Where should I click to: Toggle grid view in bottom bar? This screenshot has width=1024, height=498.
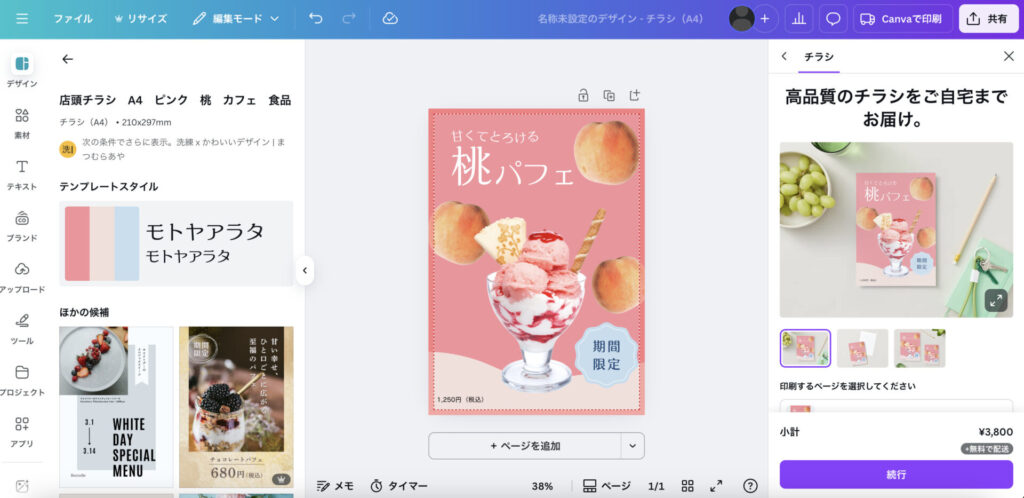pyautogui.click(x=688, y=486)
